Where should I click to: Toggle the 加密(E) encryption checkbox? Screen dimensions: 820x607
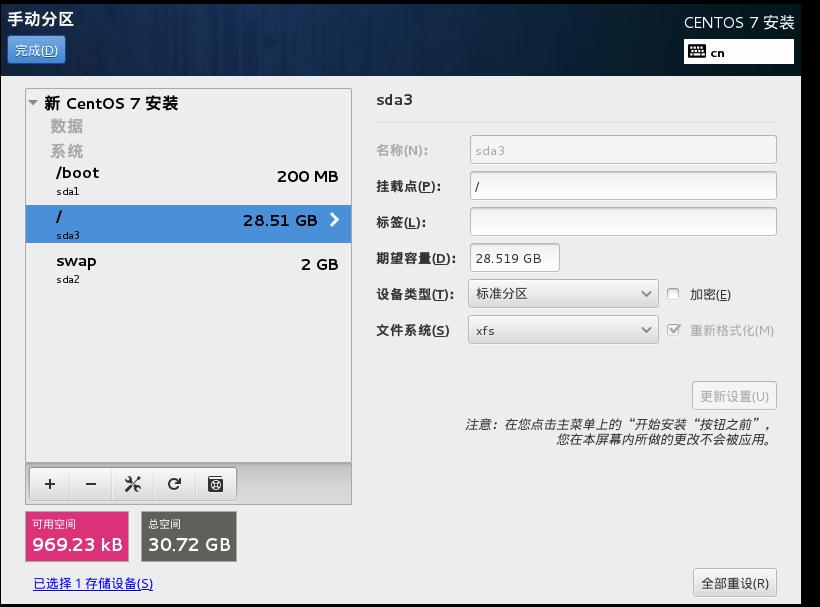(673, 294)
